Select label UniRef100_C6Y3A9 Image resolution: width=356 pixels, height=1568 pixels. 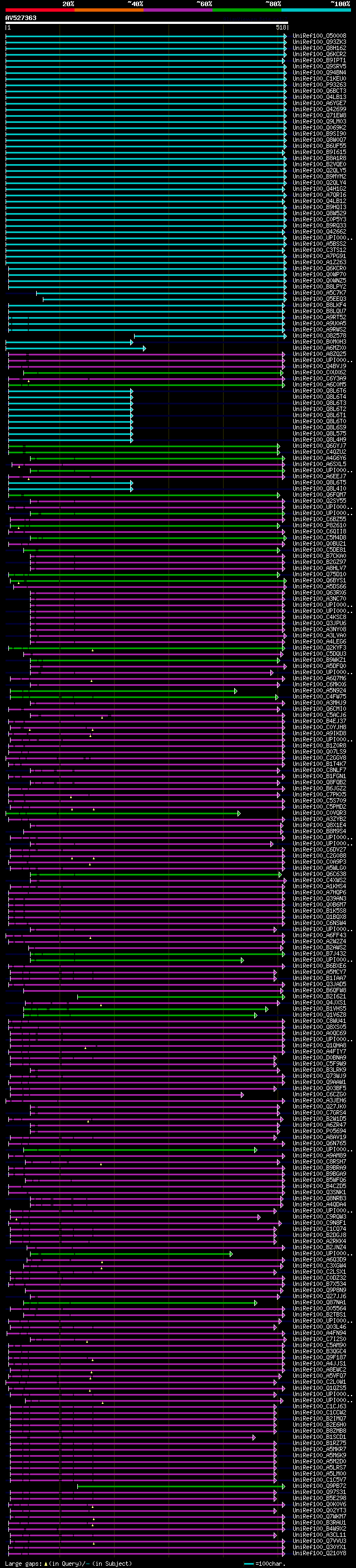319,379
